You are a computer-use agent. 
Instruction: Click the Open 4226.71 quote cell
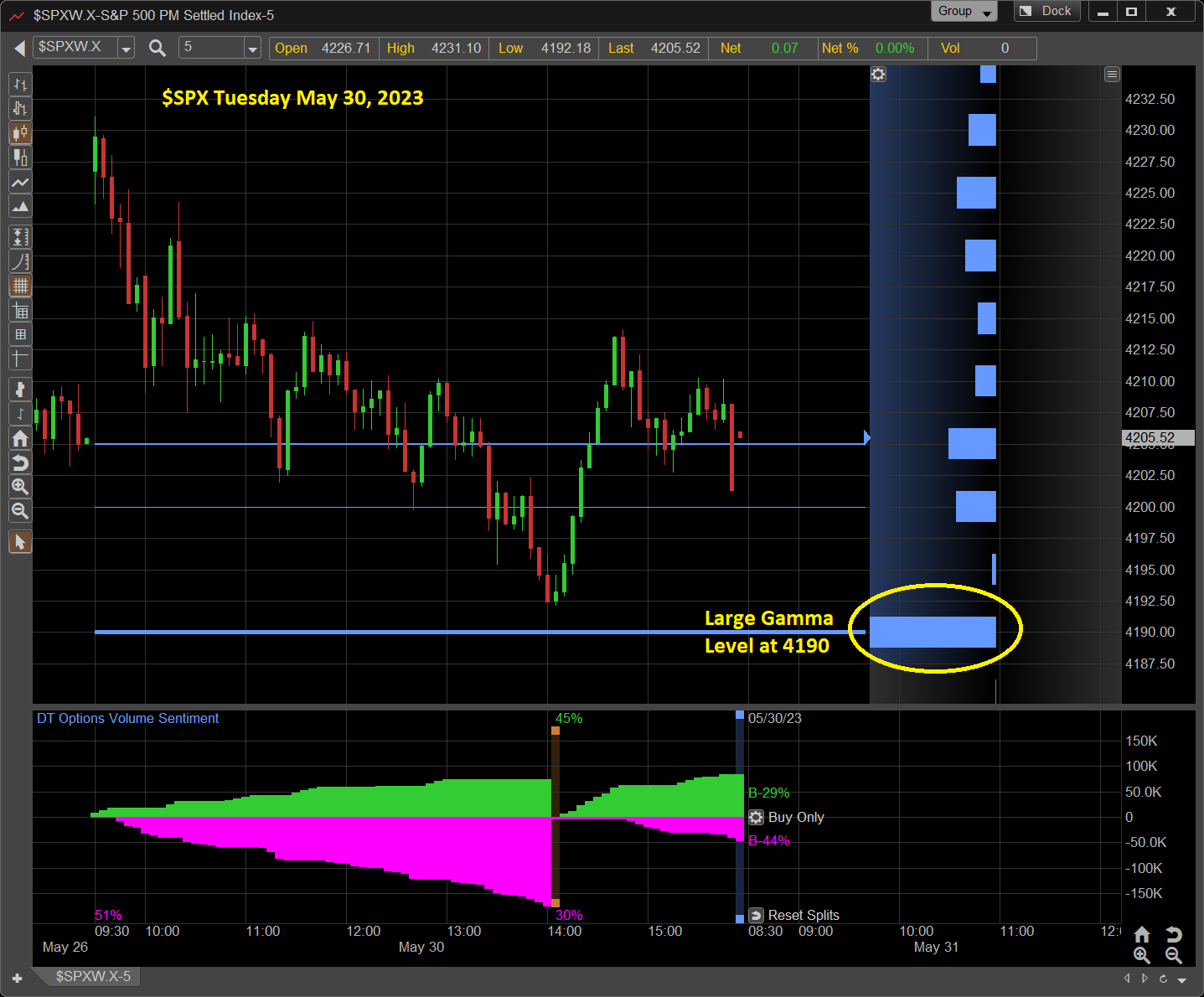pos(323,49)
